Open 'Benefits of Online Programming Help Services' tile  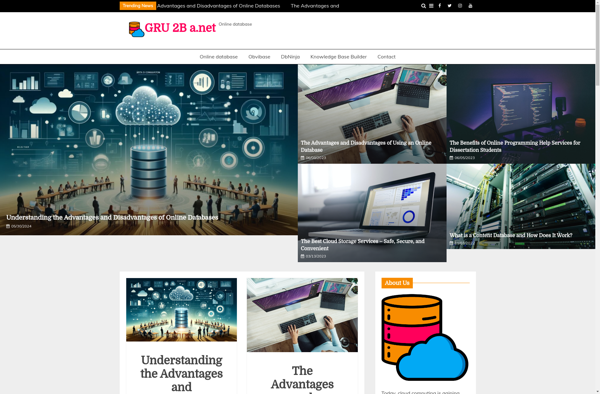(x=515, y=146)
